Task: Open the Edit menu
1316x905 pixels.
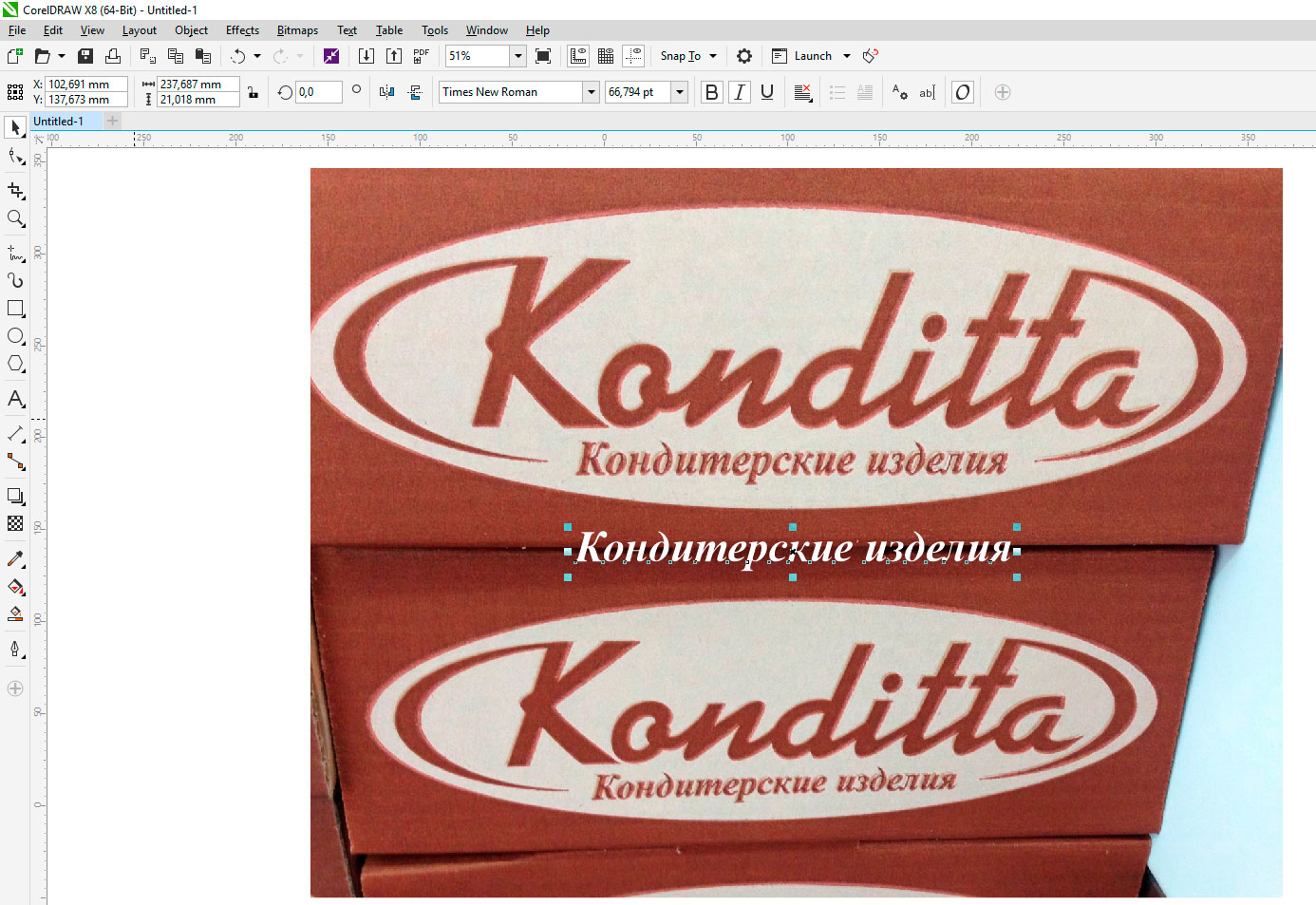Action: (53, 30)
